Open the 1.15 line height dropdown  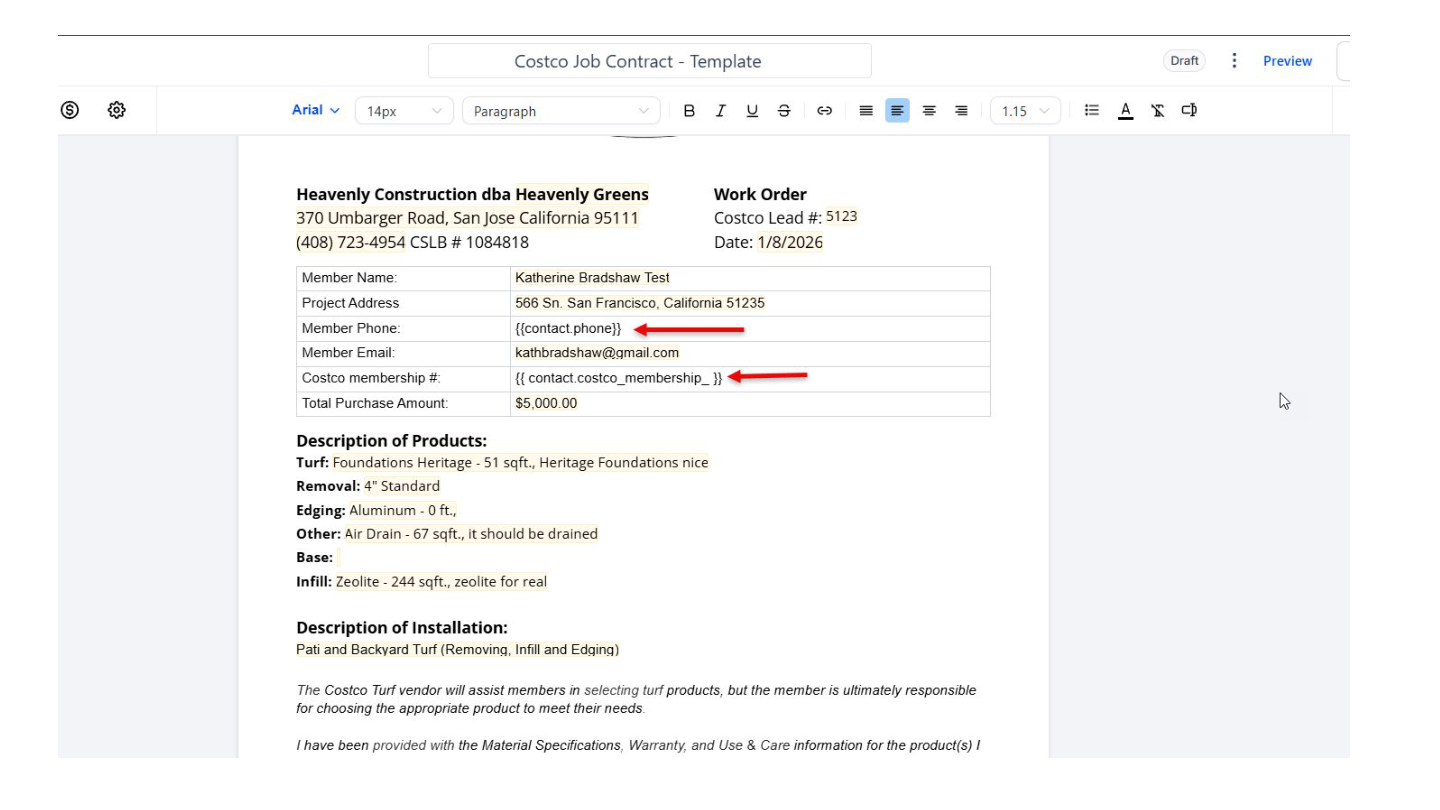tap(1026, 111)
